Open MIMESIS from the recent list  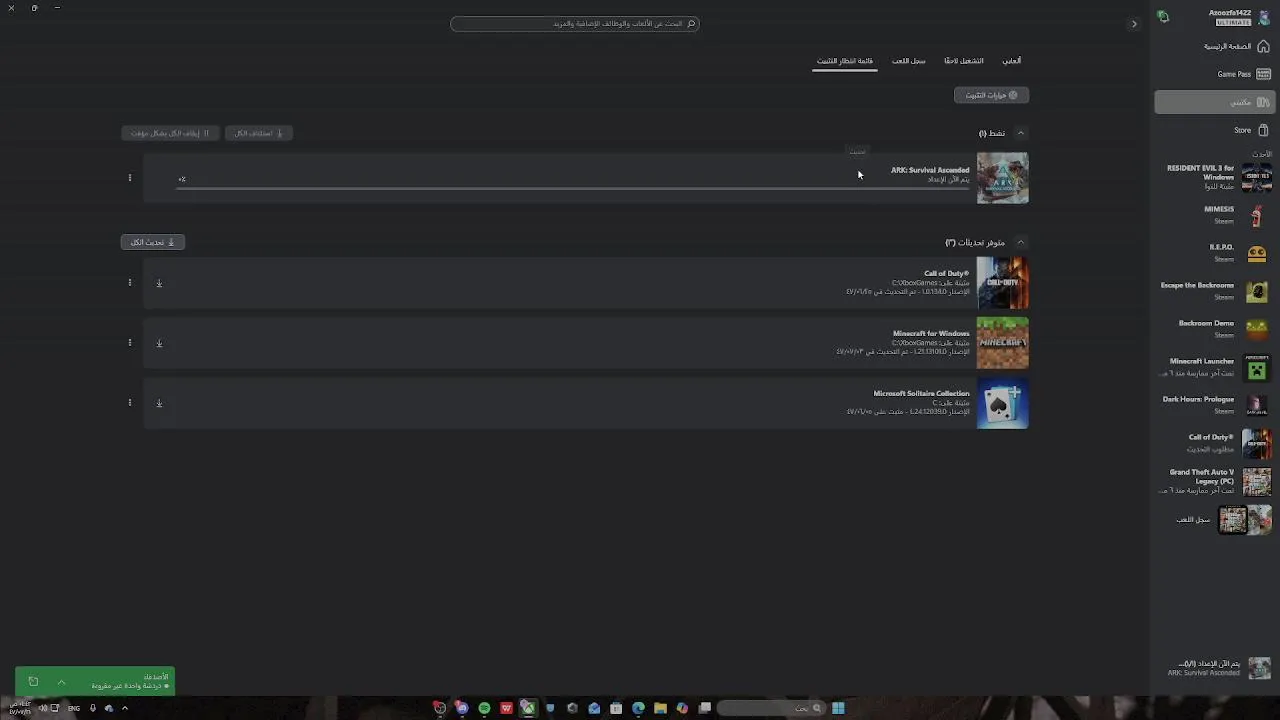tap(1215, 215)
